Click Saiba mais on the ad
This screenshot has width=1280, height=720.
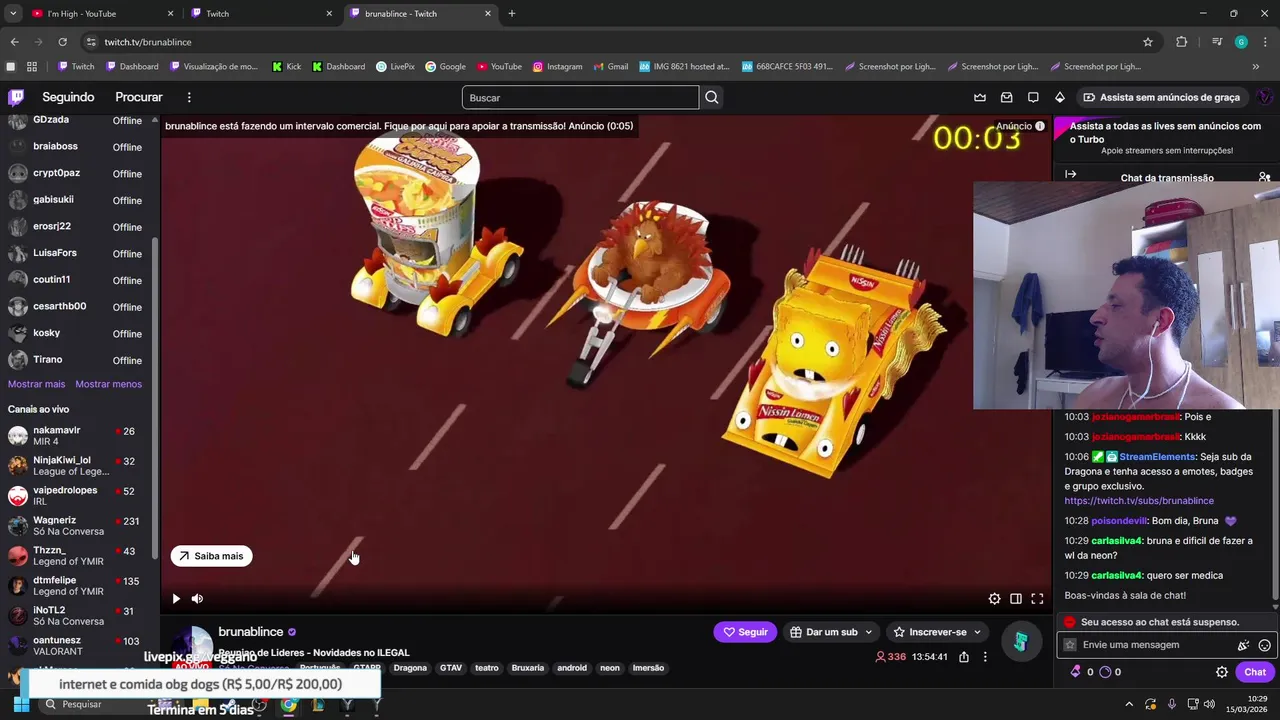211,556
